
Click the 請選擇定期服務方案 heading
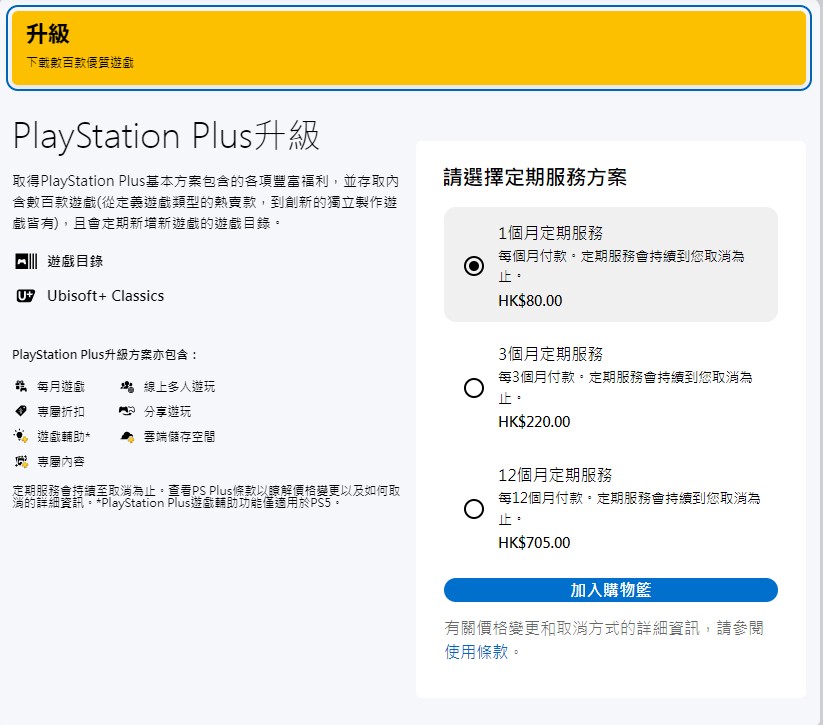[535, 178]
